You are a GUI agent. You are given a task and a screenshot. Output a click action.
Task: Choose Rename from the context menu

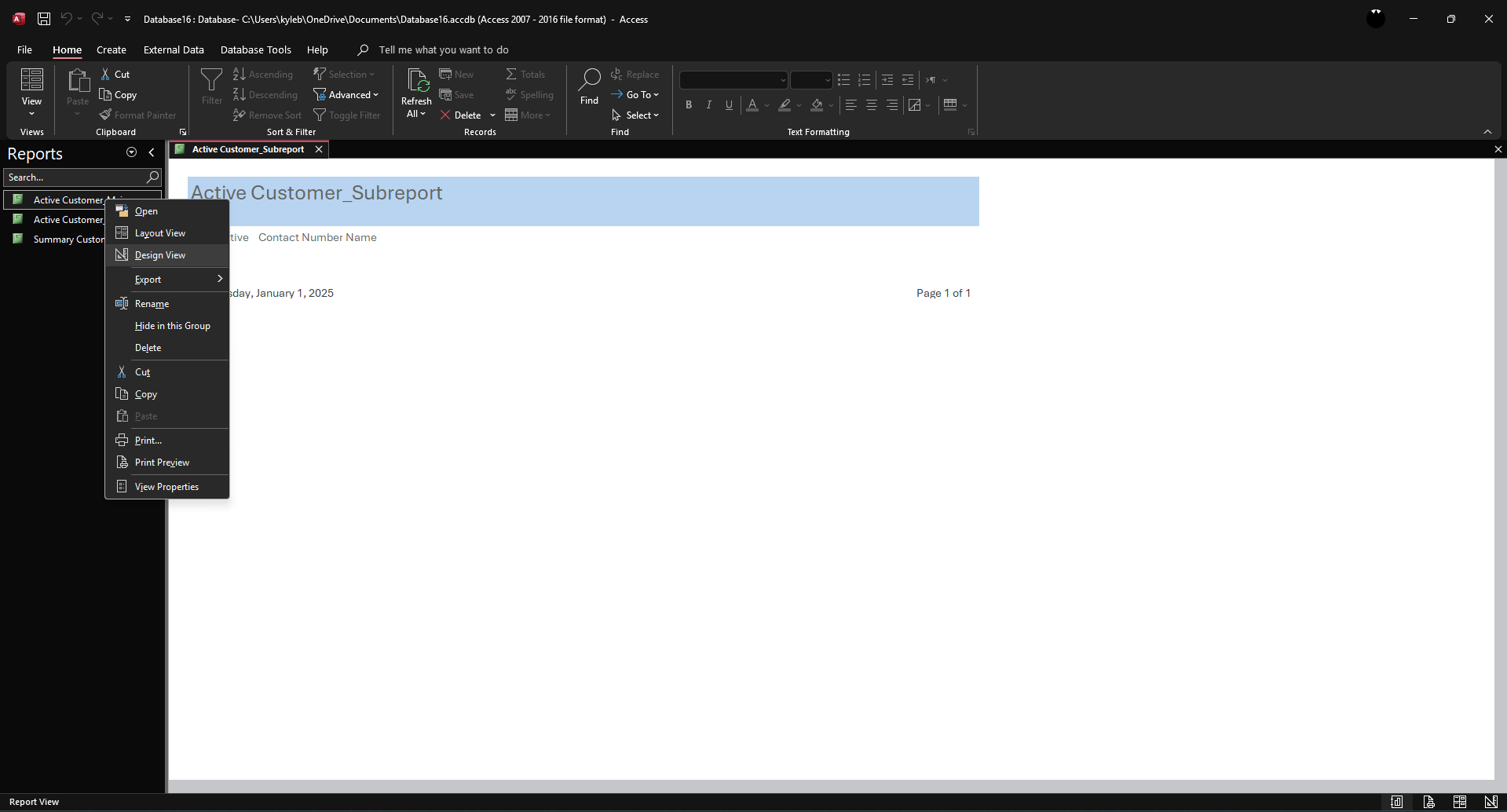tap(167, 304)
